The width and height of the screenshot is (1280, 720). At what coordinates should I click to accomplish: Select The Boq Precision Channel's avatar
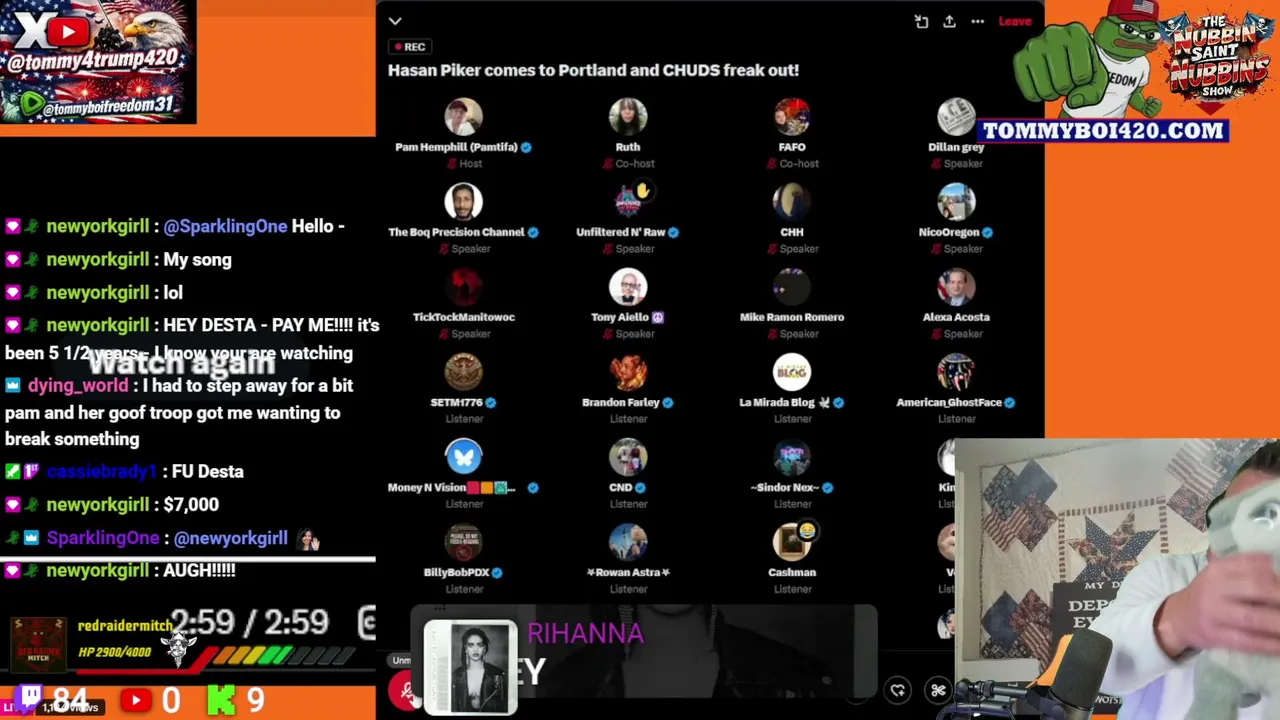coord(463,202)
